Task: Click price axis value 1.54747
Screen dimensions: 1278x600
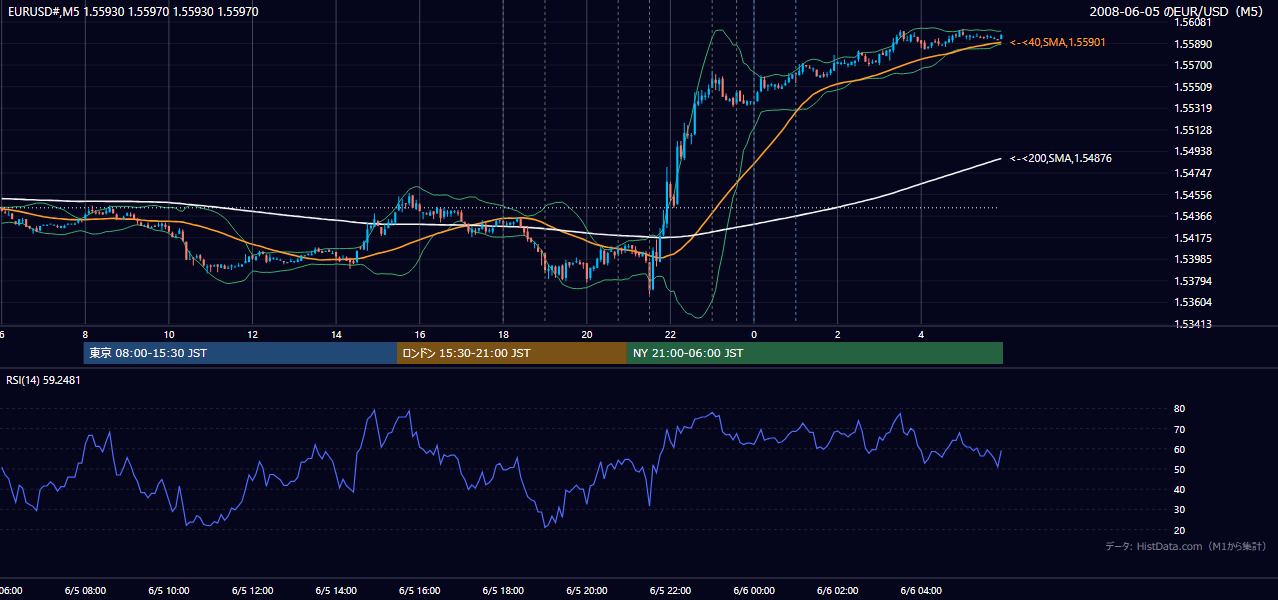Action: tap(1192, 173)
